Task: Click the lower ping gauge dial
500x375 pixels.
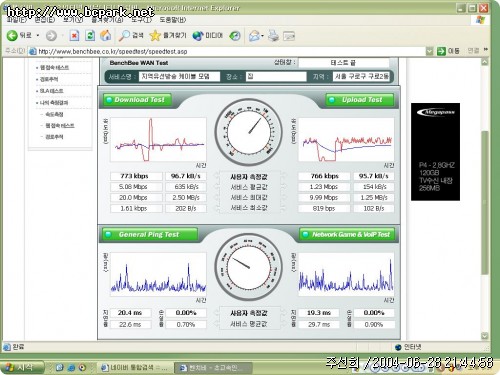Action: pyautogui.click(x=248, y=267)
